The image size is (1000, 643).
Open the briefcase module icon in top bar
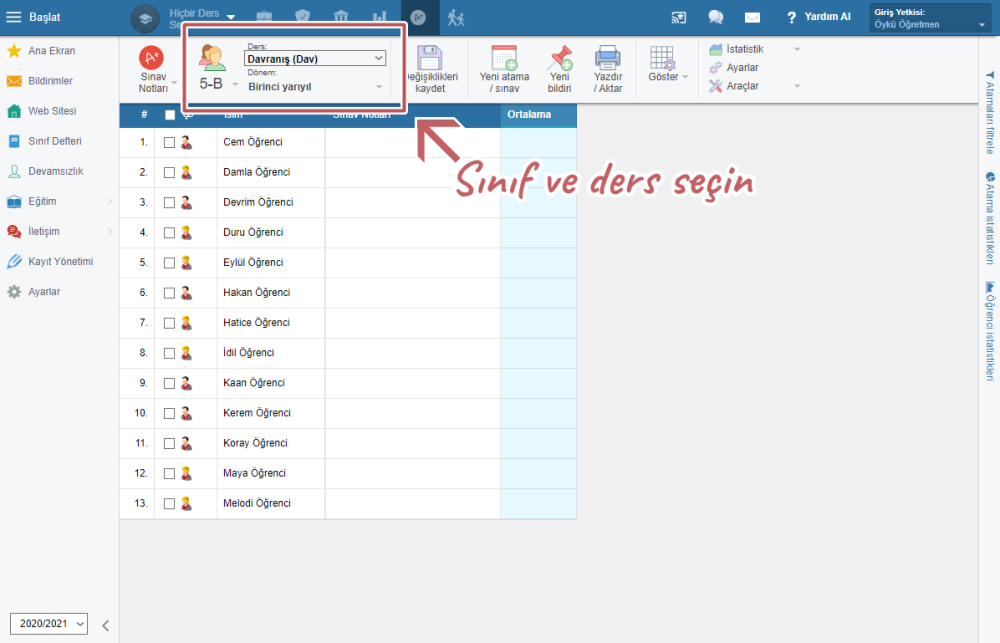click(x=264, y=17)
